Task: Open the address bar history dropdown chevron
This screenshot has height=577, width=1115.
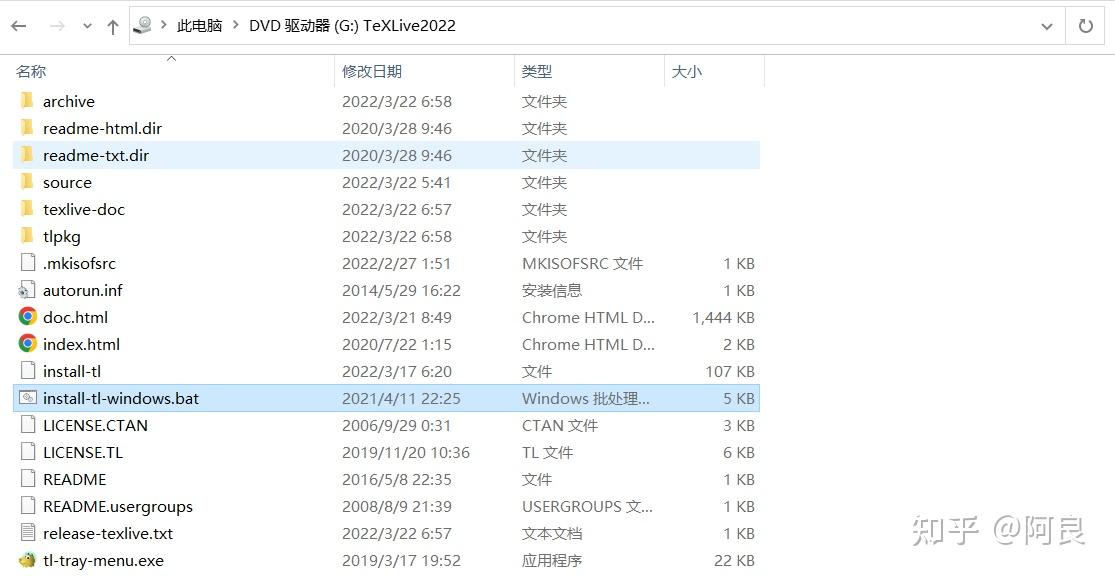Action: pos(1046,25)
